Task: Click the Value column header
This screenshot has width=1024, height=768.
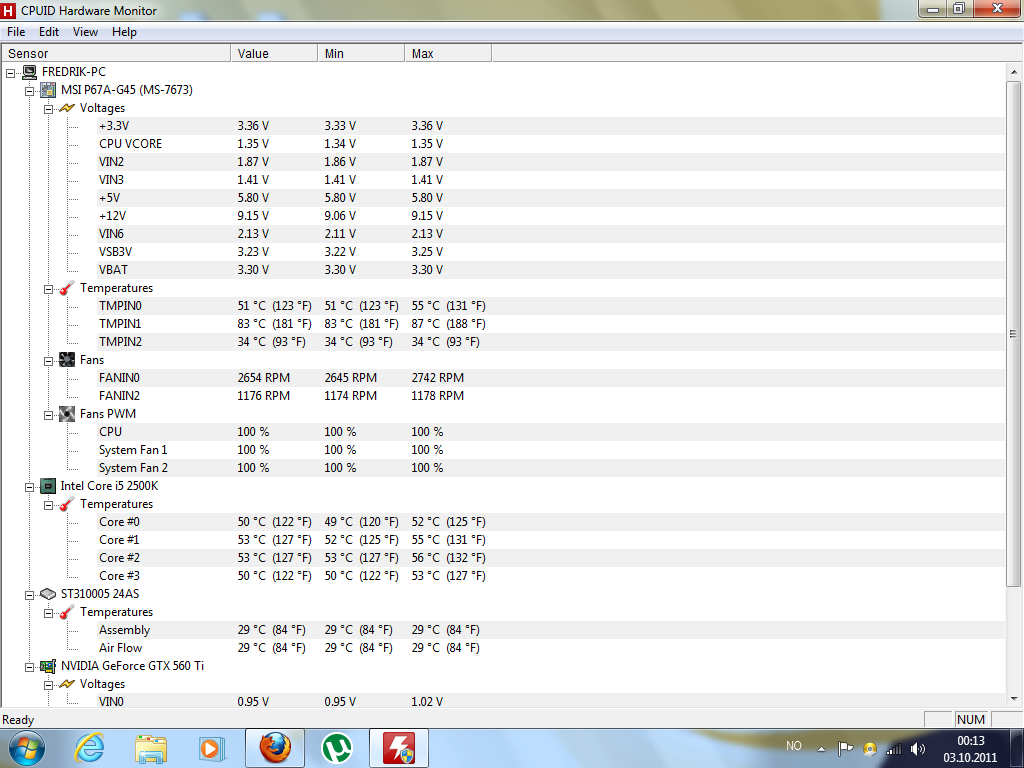Action: (x=274, y=54)
